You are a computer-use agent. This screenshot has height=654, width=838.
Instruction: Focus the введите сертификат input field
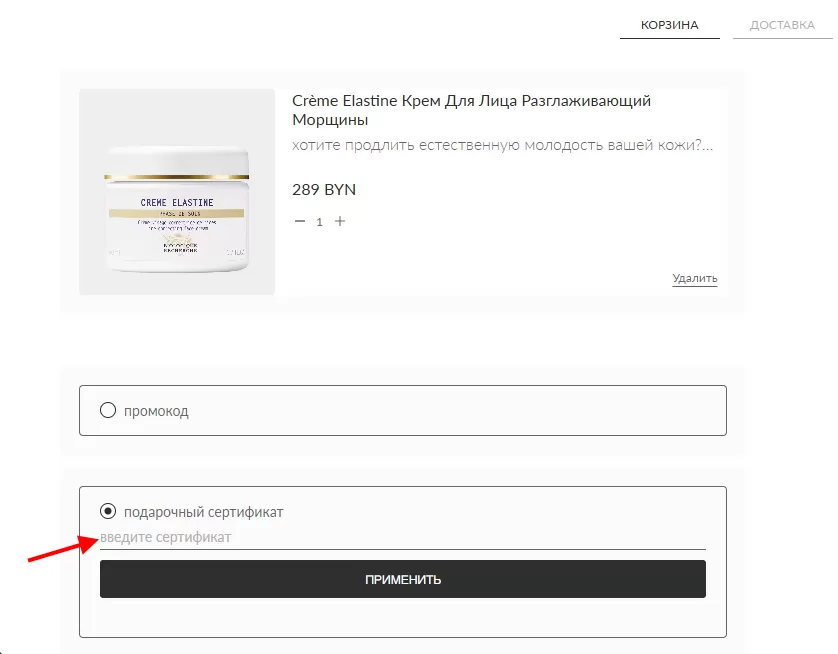[x=403, y=538]
